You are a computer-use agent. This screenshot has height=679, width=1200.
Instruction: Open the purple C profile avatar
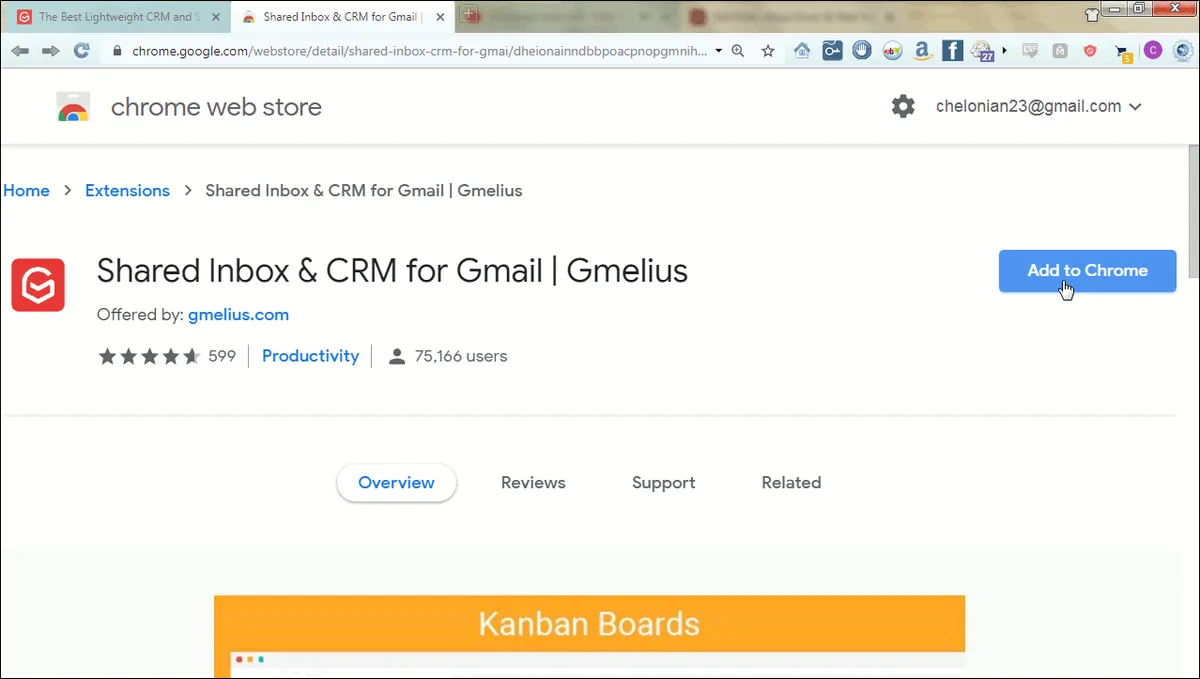point(1153,50)
